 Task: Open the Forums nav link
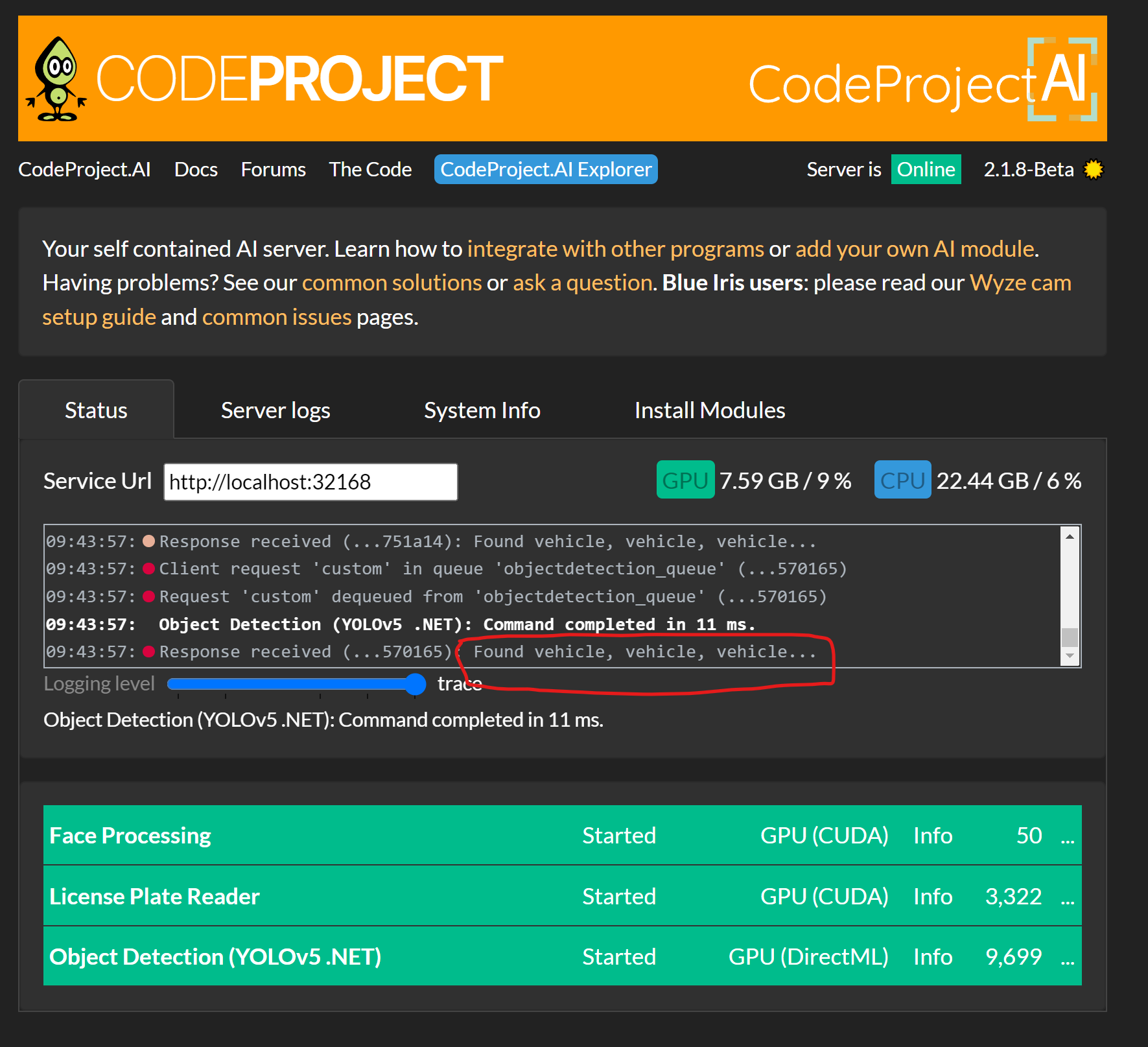(273, 169)
